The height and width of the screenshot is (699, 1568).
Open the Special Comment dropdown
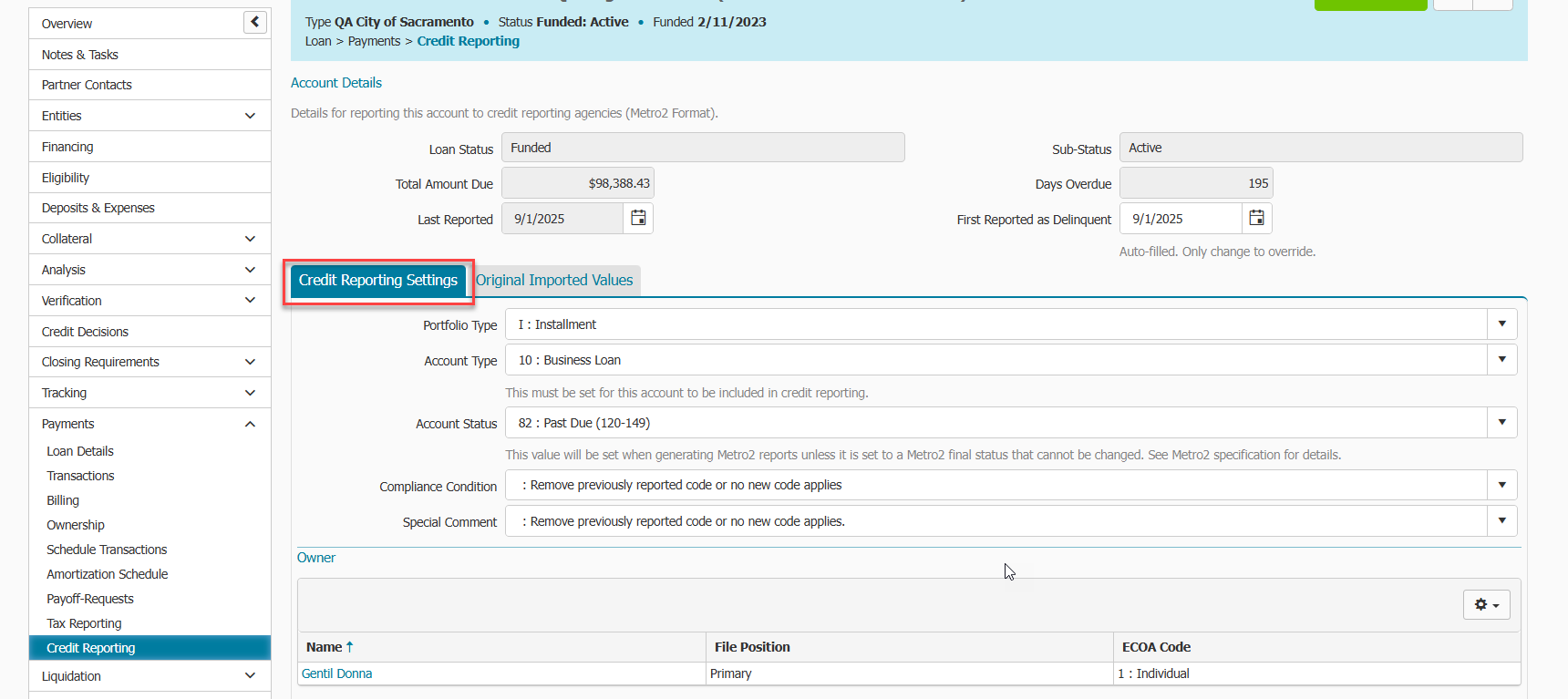[x=1501, y=521]
